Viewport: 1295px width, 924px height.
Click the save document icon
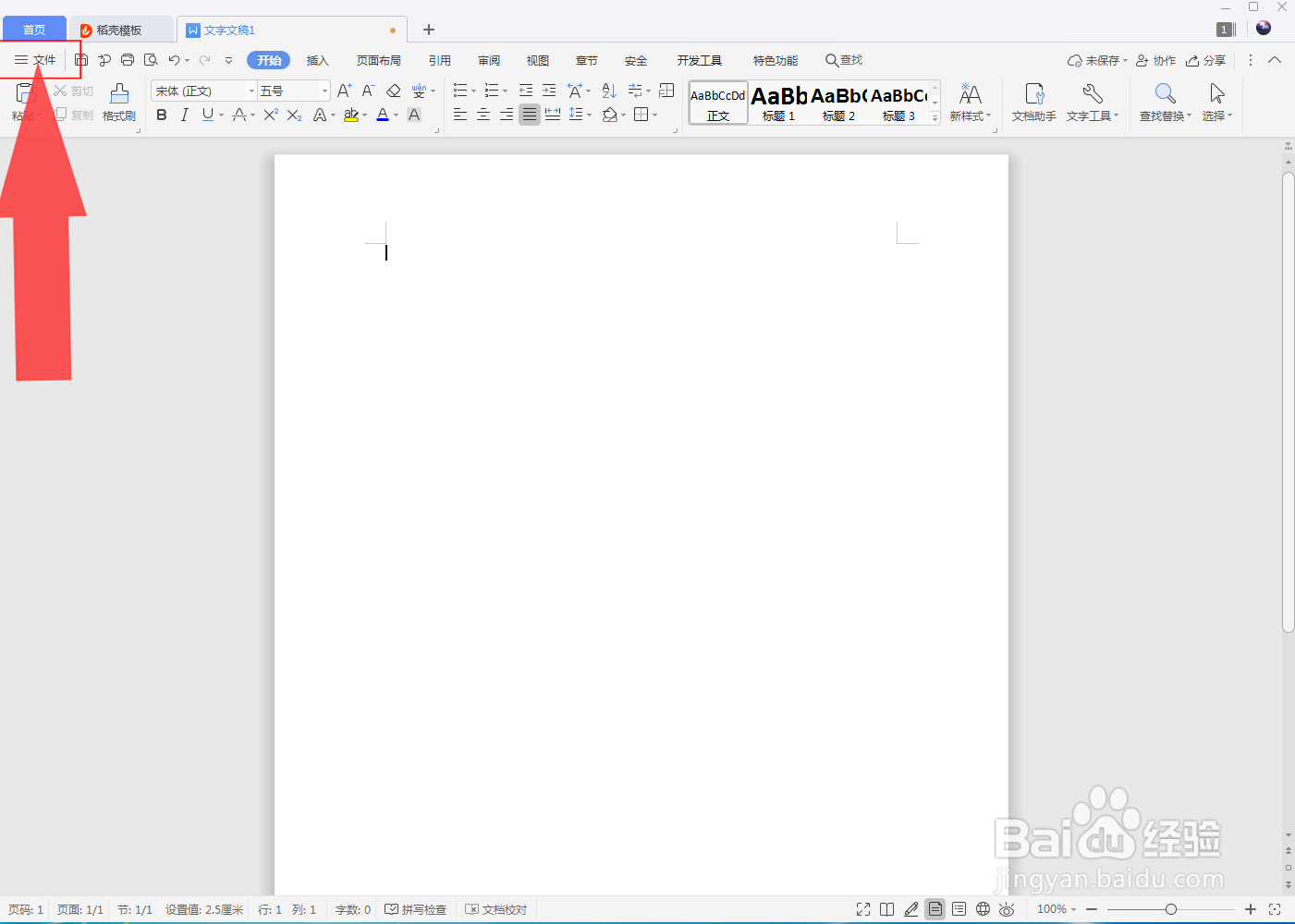point(81,60)
